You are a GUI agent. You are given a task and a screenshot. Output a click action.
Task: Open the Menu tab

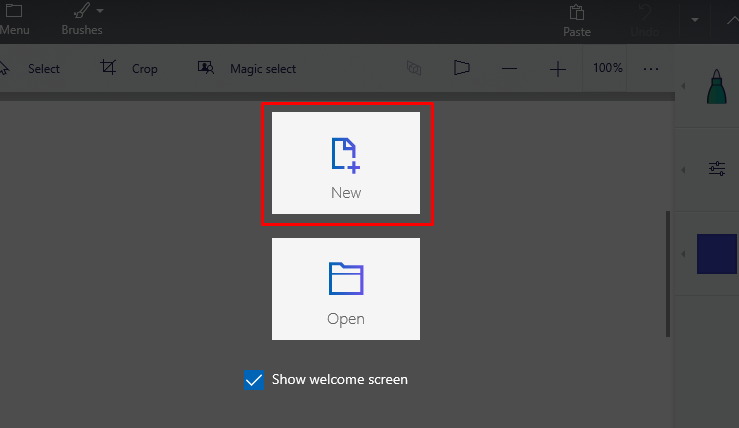point(13,19)
